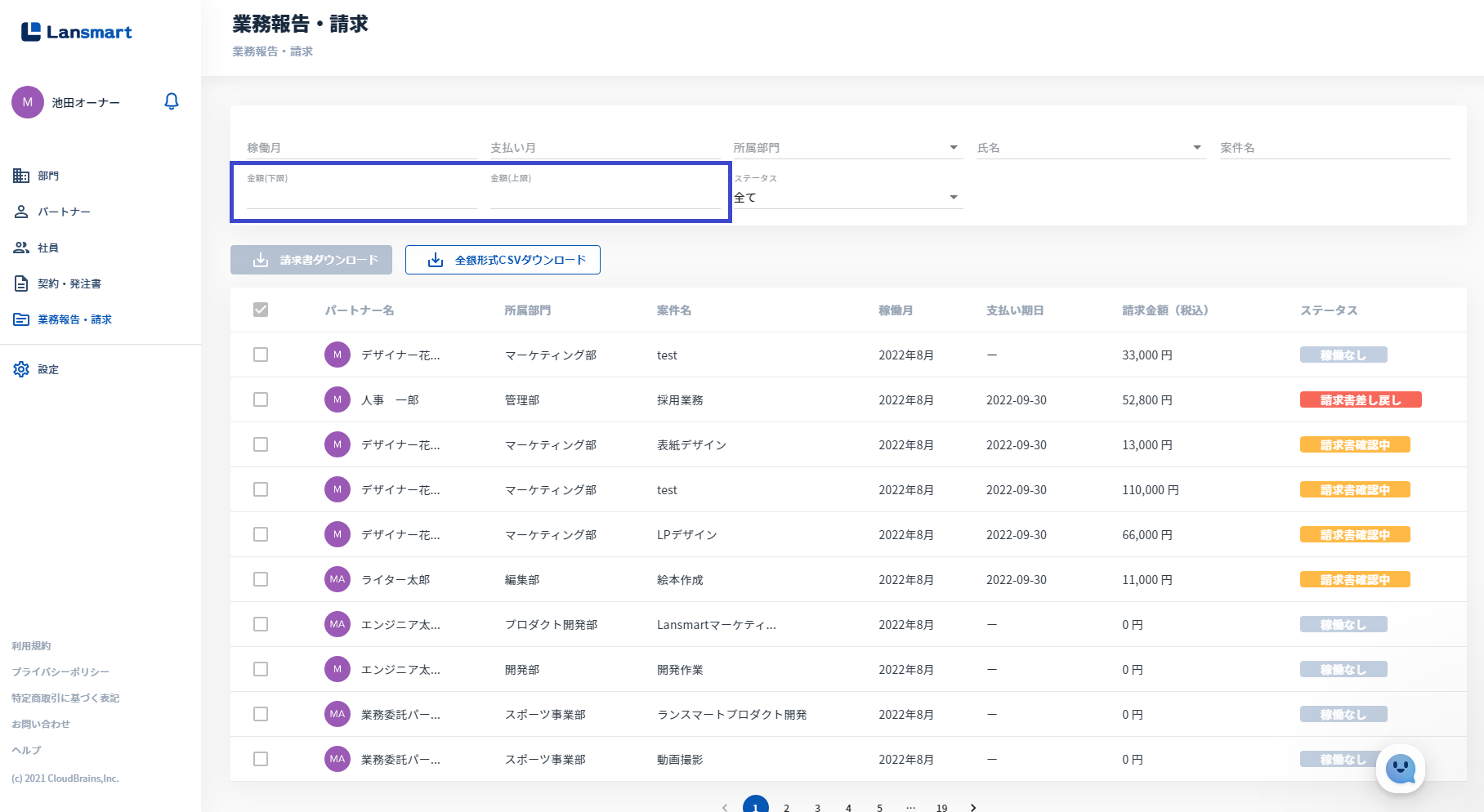The image size is (1484, 812).
Task: Open 部門 from the sidebar building icon
Action: click(x=21, y=176)
